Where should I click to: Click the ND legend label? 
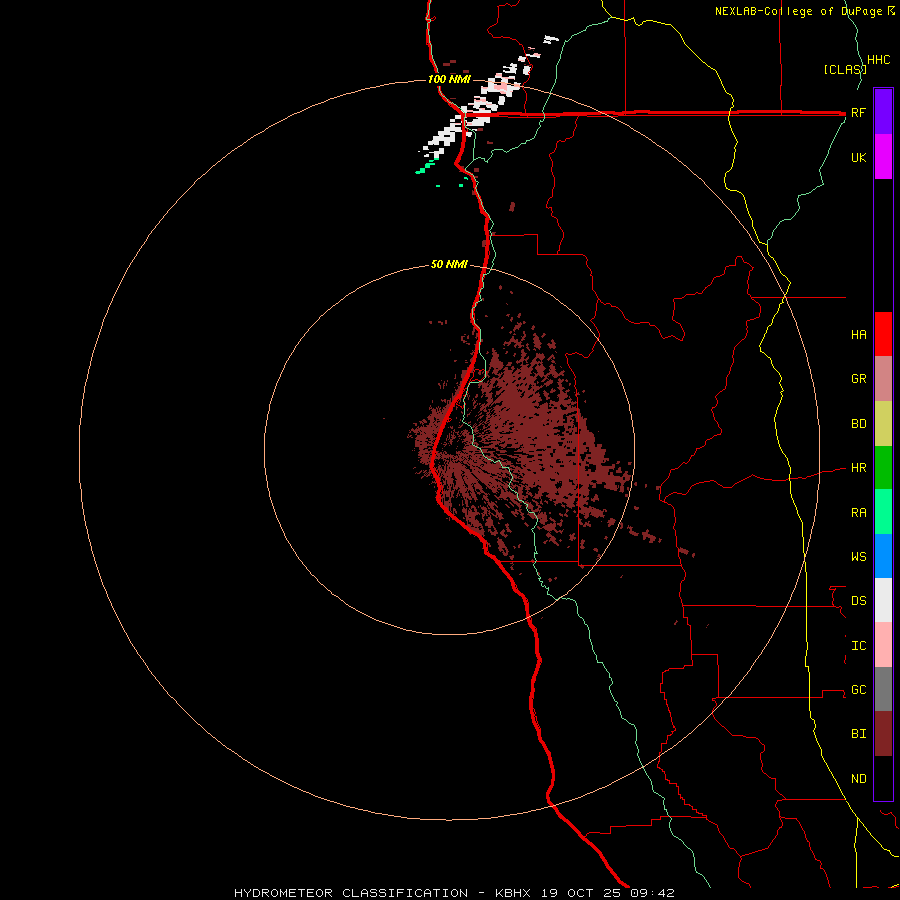859,779
